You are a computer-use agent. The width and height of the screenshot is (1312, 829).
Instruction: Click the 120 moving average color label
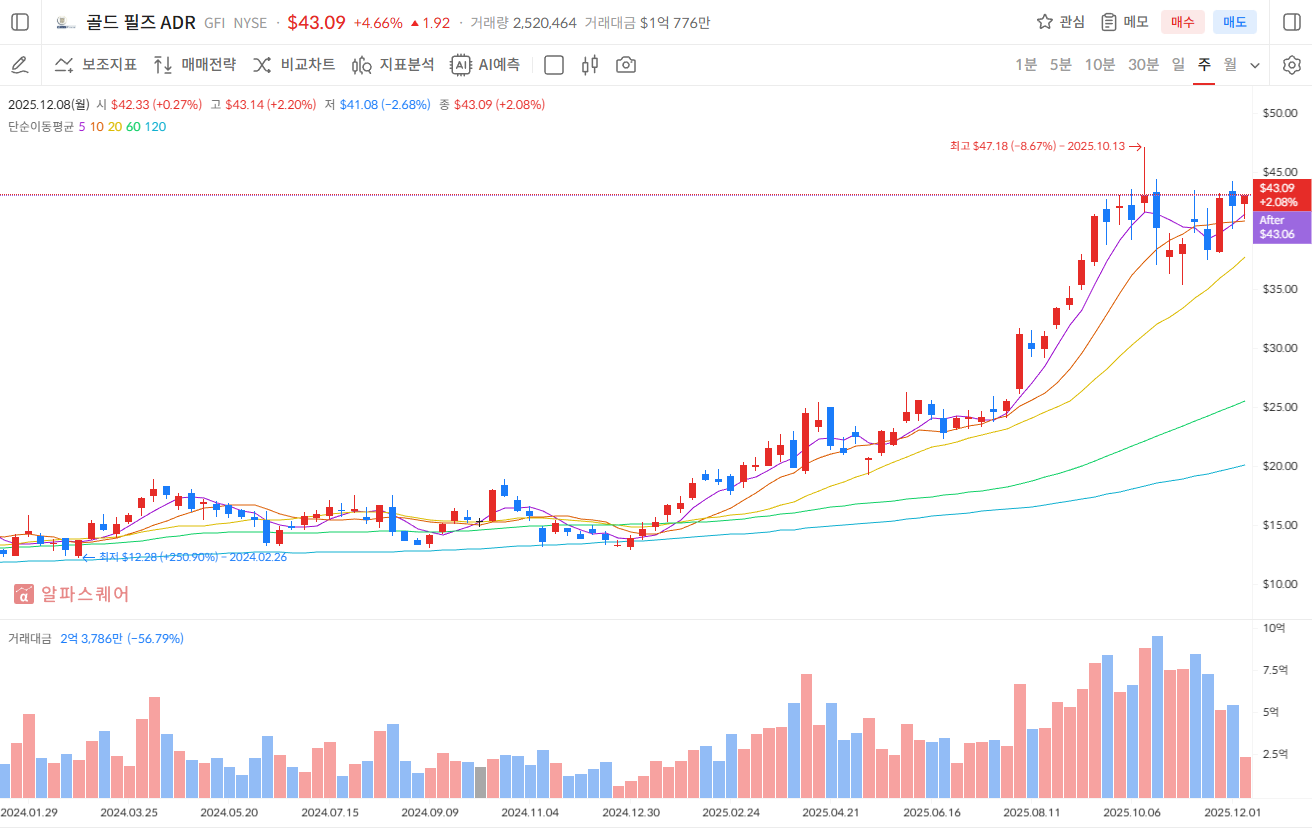(156, 127)
